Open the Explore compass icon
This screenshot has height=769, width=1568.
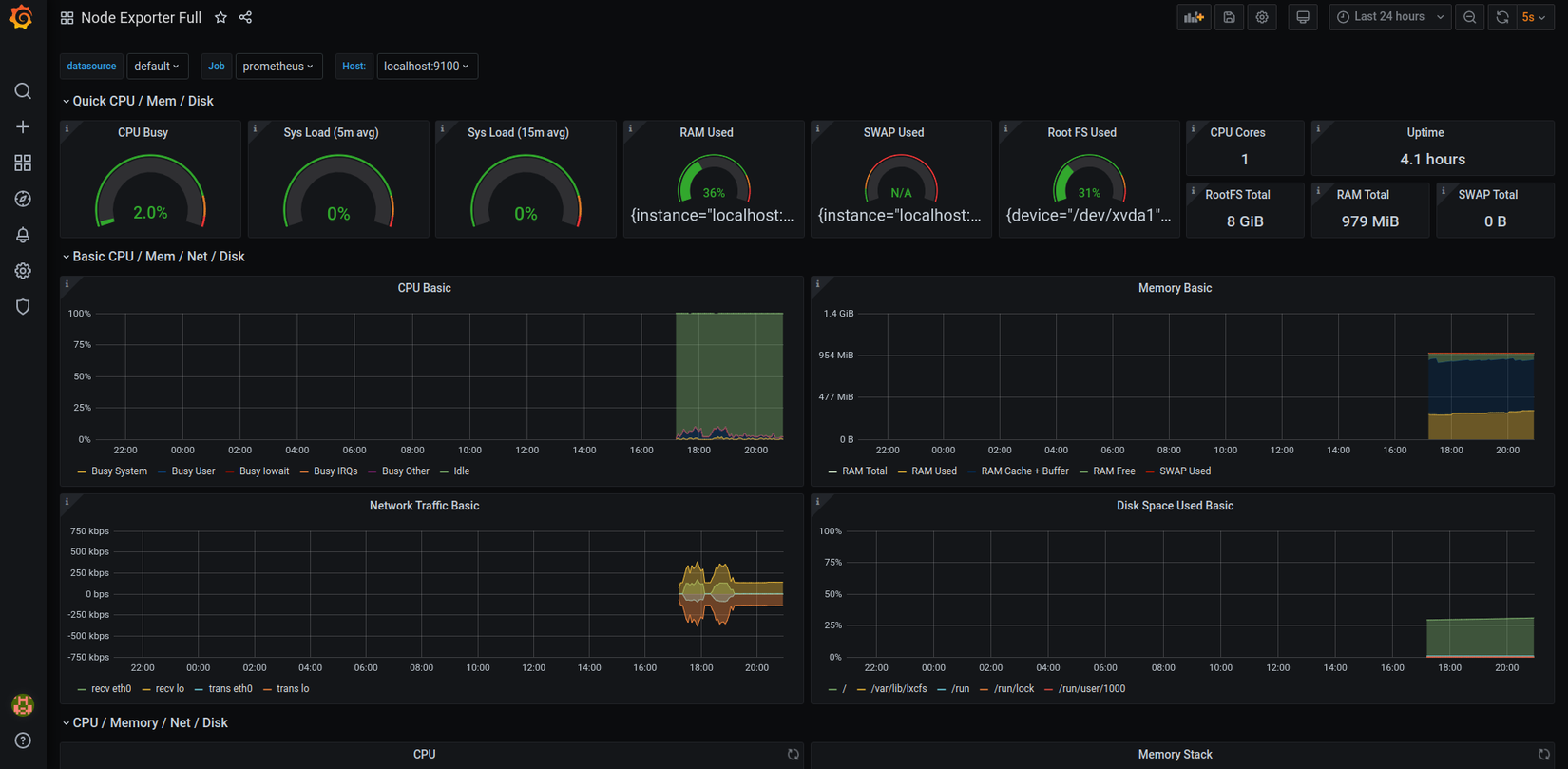(23, 199)
